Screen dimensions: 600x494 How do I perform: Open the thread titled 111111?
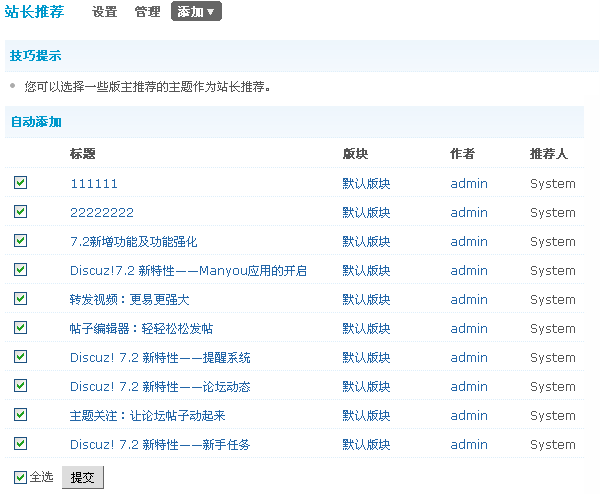point(94,184)
